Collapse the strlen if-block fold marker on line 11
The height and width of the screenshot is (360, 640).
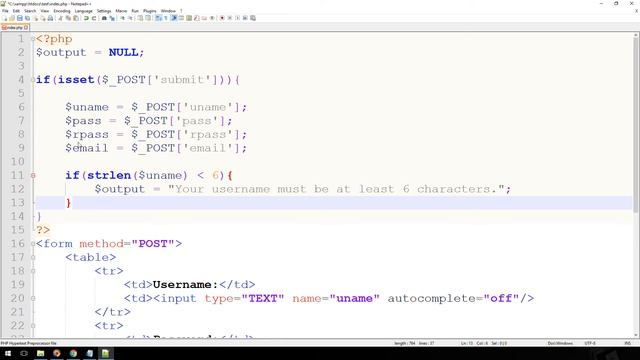[x=33, y=176]
